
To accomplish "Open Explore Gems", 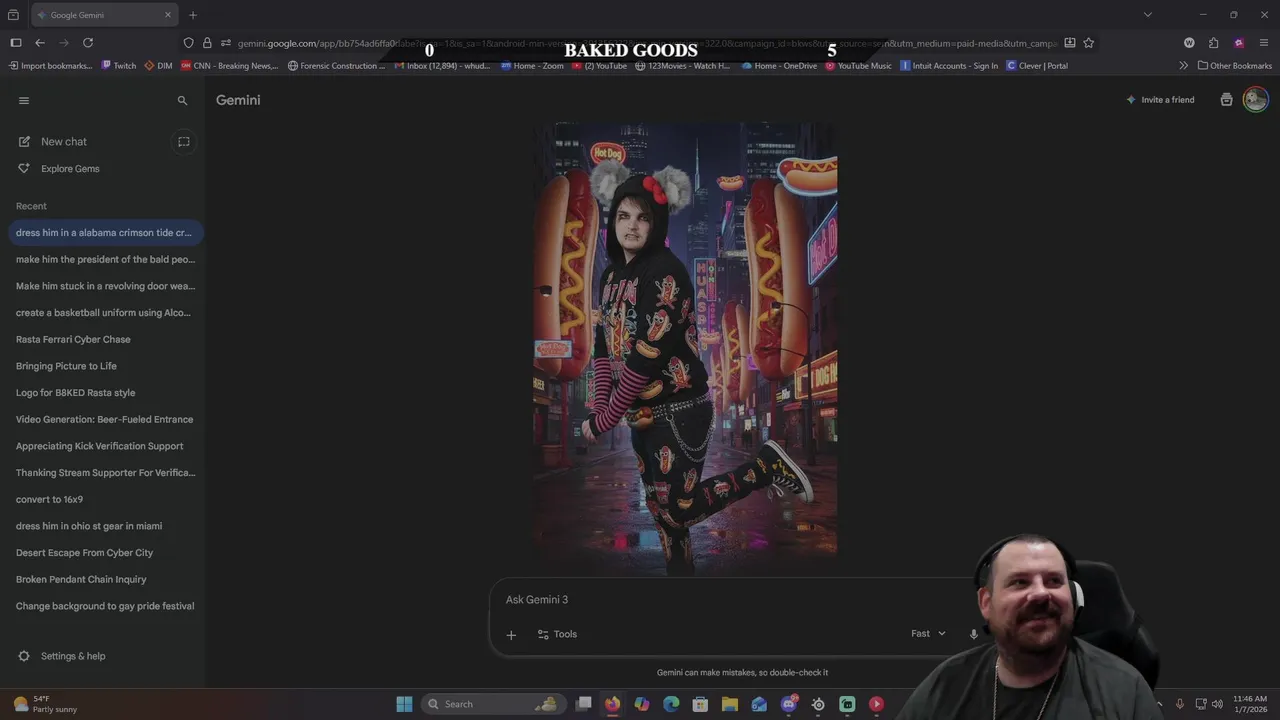I will tap(70, 169).
